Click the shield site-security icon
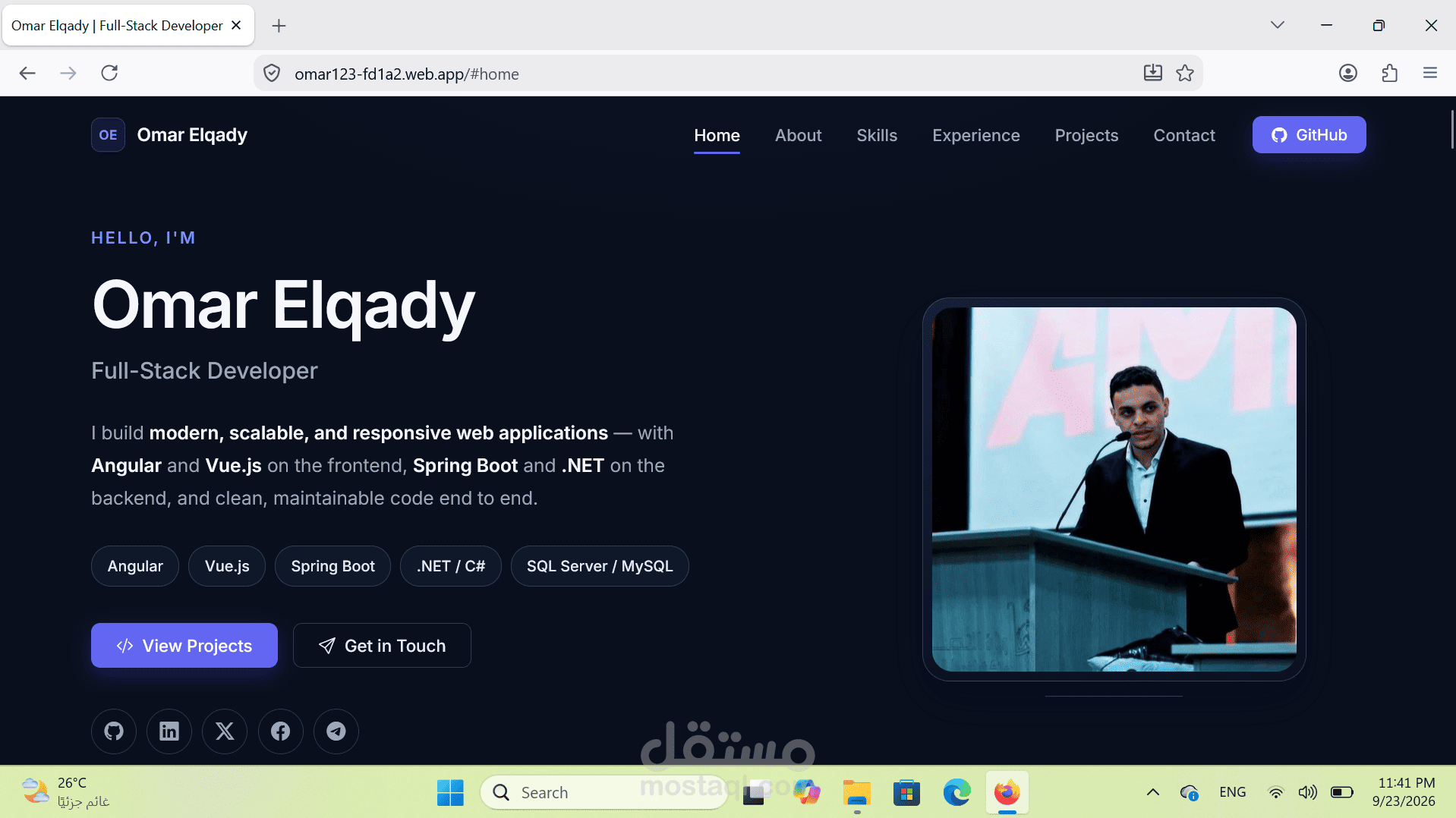The width and height of the screenshot is (1456, 818). [272, 74]
